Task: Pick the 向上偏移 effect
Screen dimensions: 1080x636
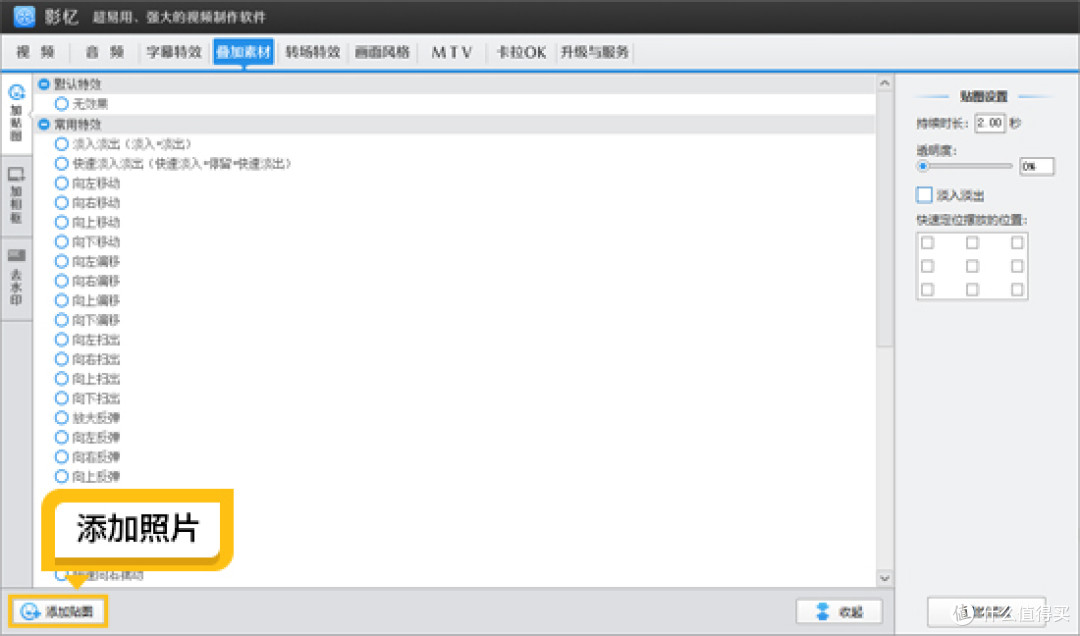Action: (x=61, y=300)
